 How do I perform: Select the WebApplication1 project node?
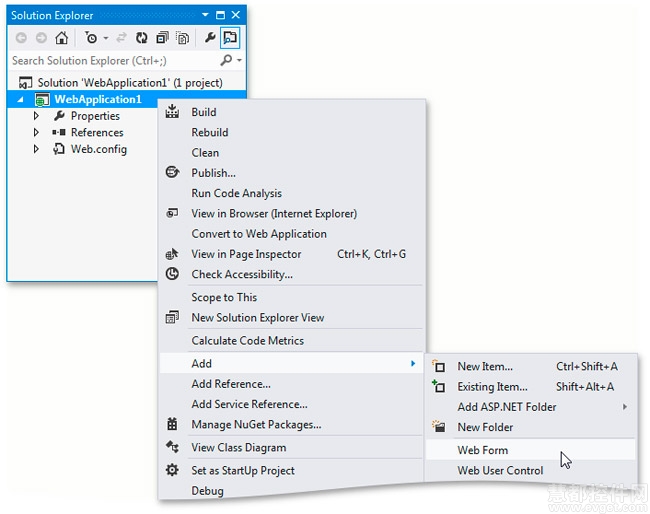tap(98, 99)
